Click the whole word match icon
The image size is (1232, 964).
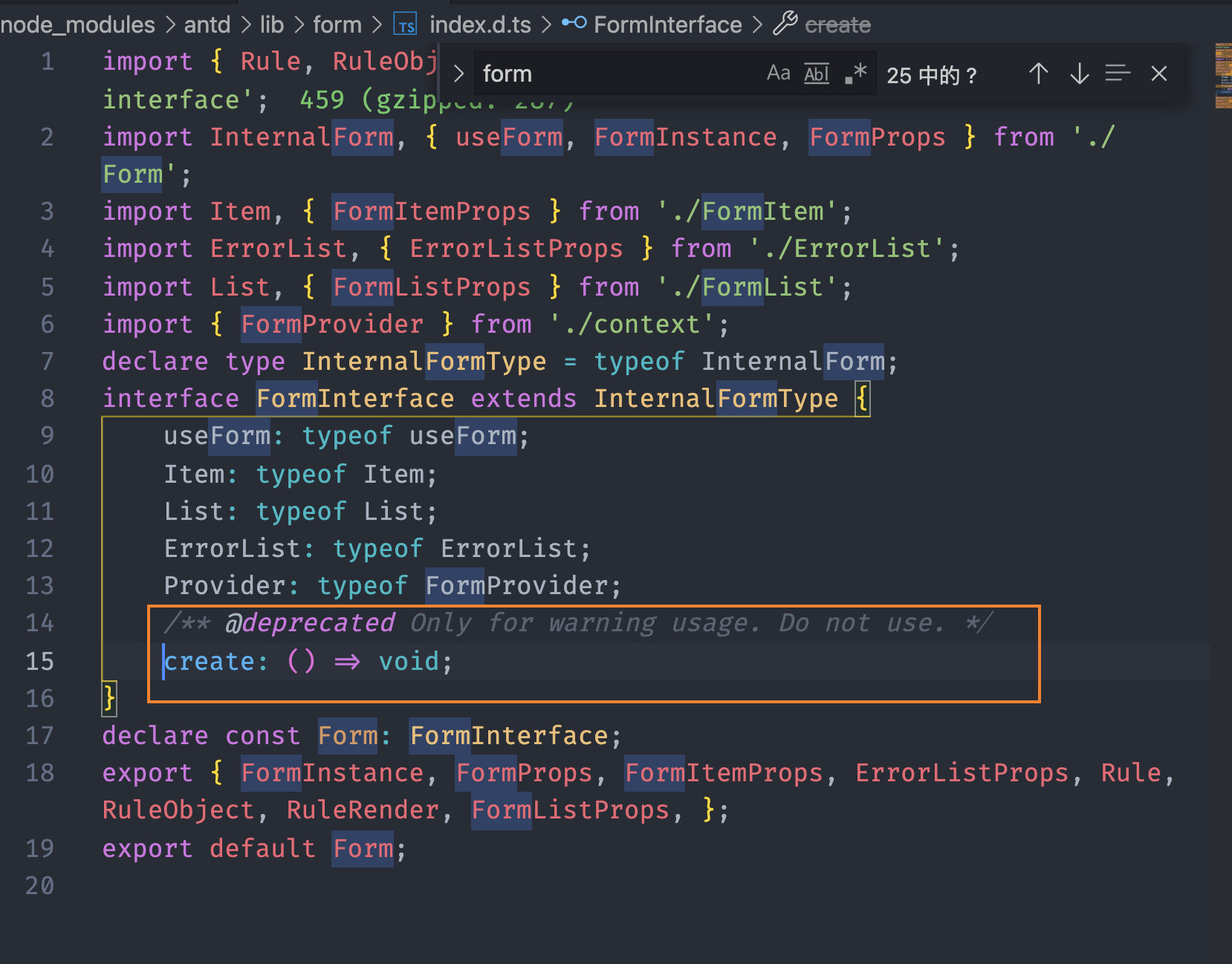[816, 73]
